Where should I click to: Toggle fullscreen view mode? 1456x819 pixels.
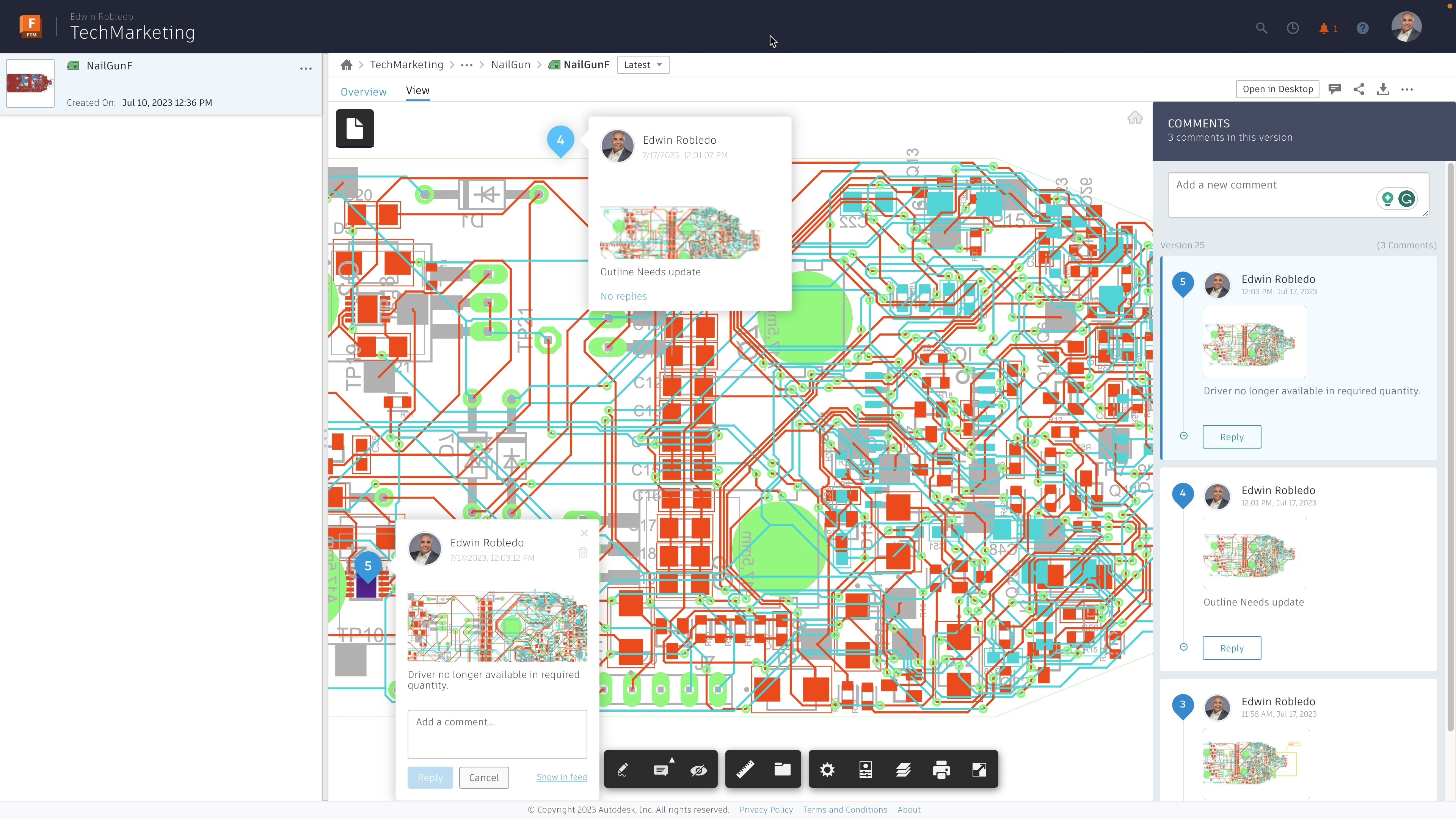pyautogui.click(x=979, y=769)
